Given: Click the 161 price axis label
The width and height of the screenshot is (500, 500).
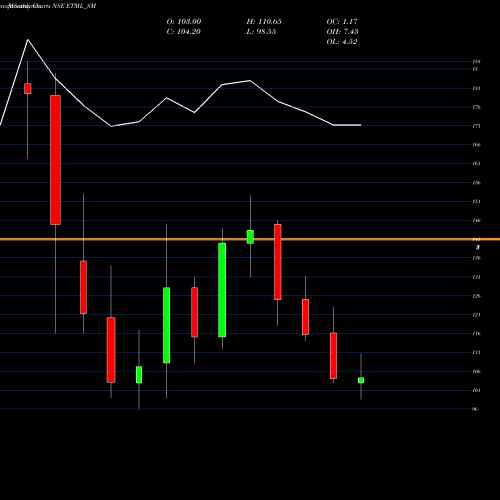Looking at the screenshot, I should pos(476,164).
